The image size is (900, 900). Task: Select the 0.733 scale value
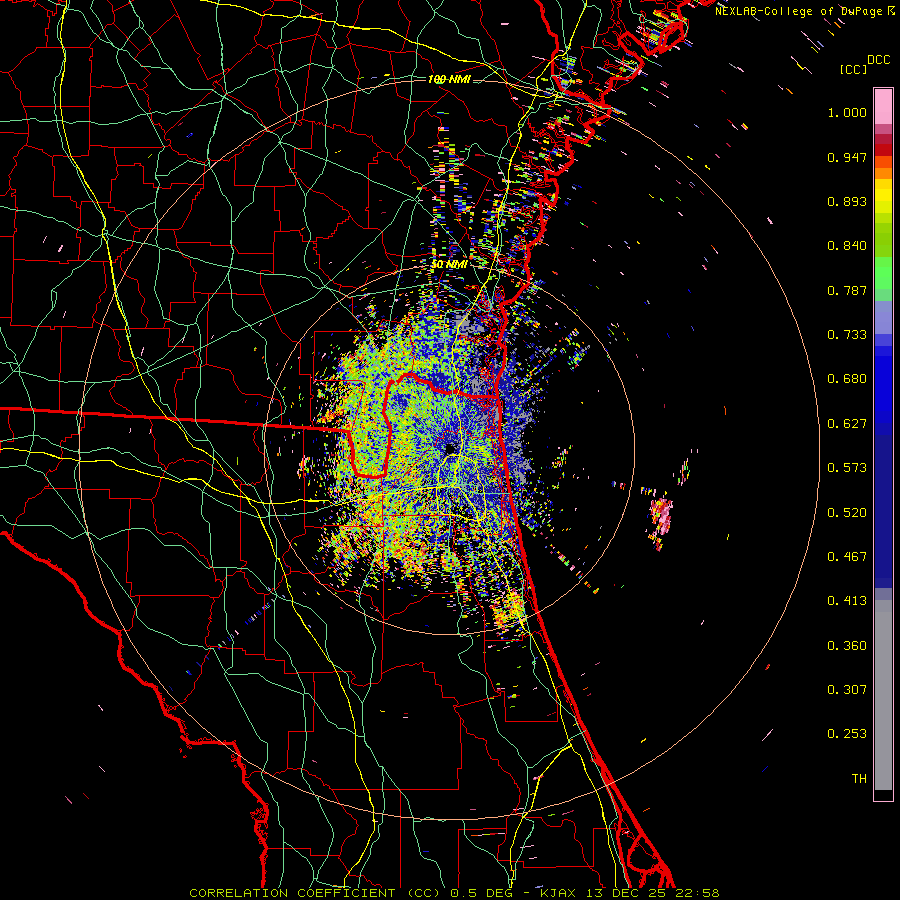pos(847,335)
